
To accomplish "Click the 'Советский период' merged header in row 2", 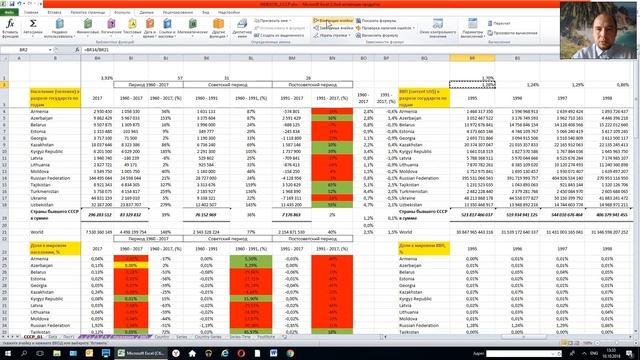I will tap(227, 84).
